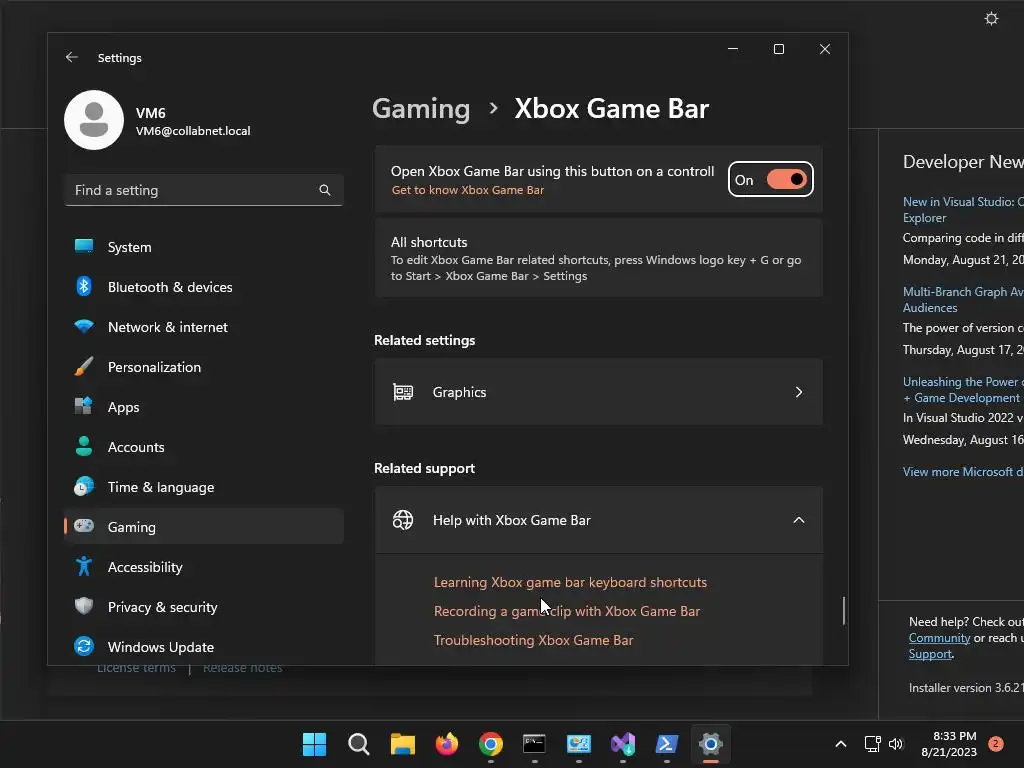Show hidden system tray icons

tap(841, 744)
